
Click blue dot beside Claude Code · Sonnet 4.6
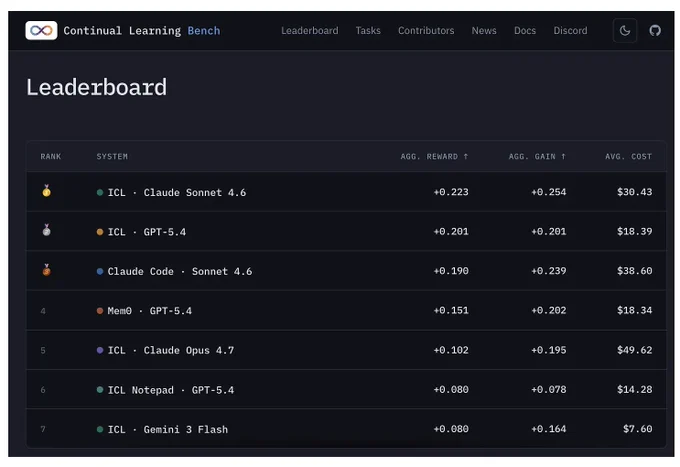coord(100,271)
